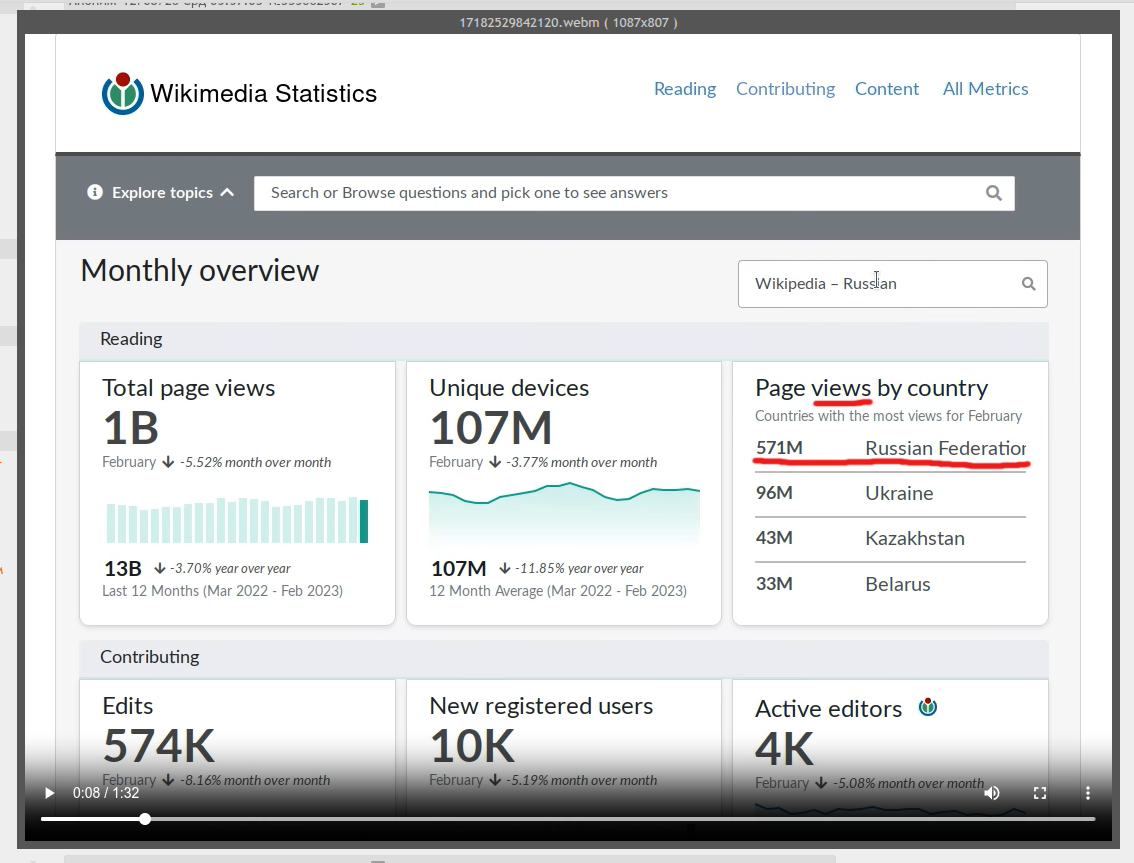Viewport: 1134px width, 863px height.
Task: Click the search icon in the Wikipedia – Russian box
Action: pyautogui.click(x=1028, y=284)
